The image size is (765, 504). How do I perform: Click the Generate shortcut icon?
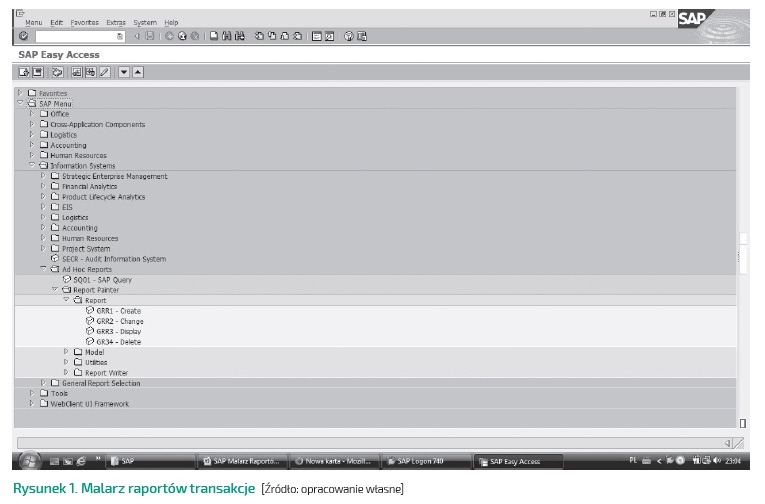(329, 36)
